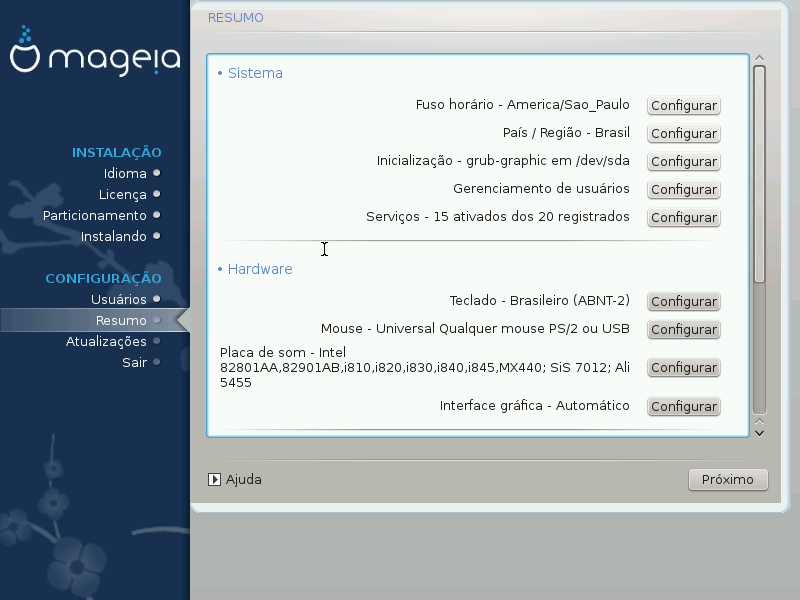Click the Inicialização grub-graphic em /dev/sda text

coord(503,161)
